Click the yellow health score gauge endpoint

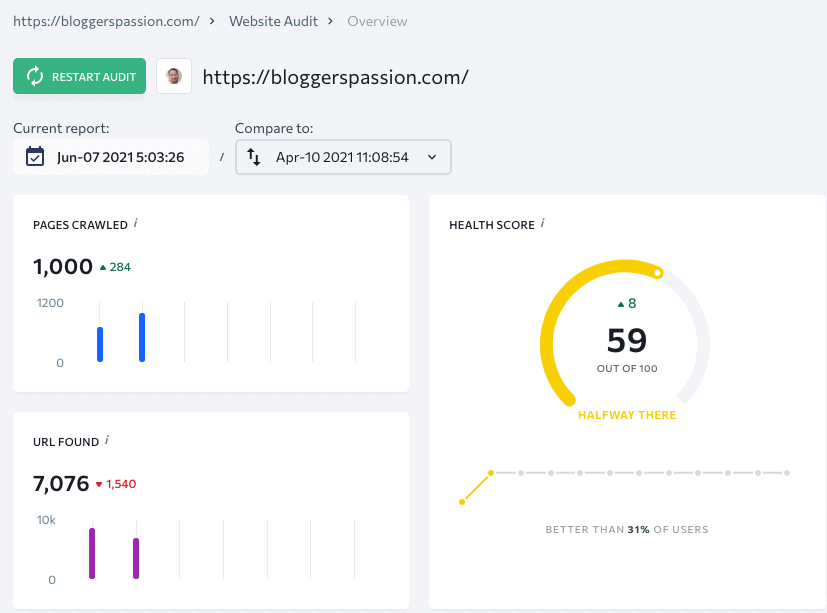(x=657, y=273)
